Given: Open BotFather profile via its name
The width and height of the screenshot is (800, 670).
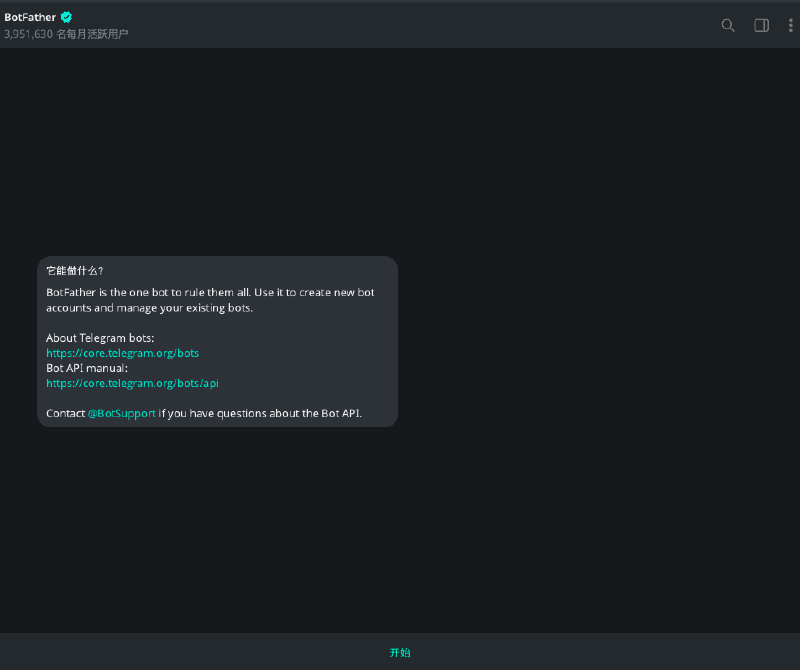Looking at the screenshot, I should (x=30, y=17).
